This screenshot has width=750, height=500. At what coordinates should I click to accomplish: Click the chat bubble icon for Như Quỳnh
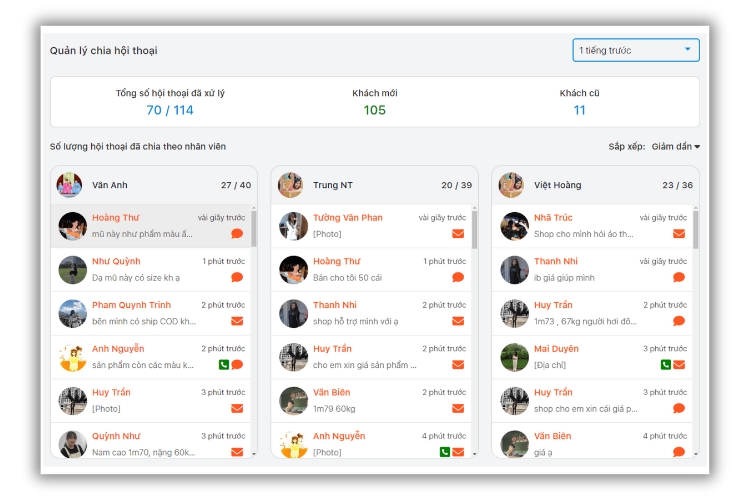click(237, 277)
